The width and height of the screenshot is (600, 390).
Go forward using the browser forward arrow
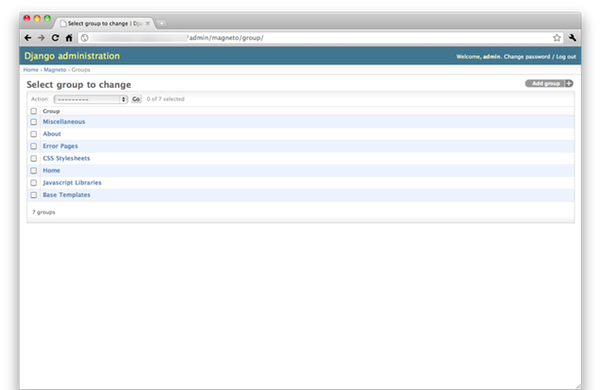[x=41, y=38]
